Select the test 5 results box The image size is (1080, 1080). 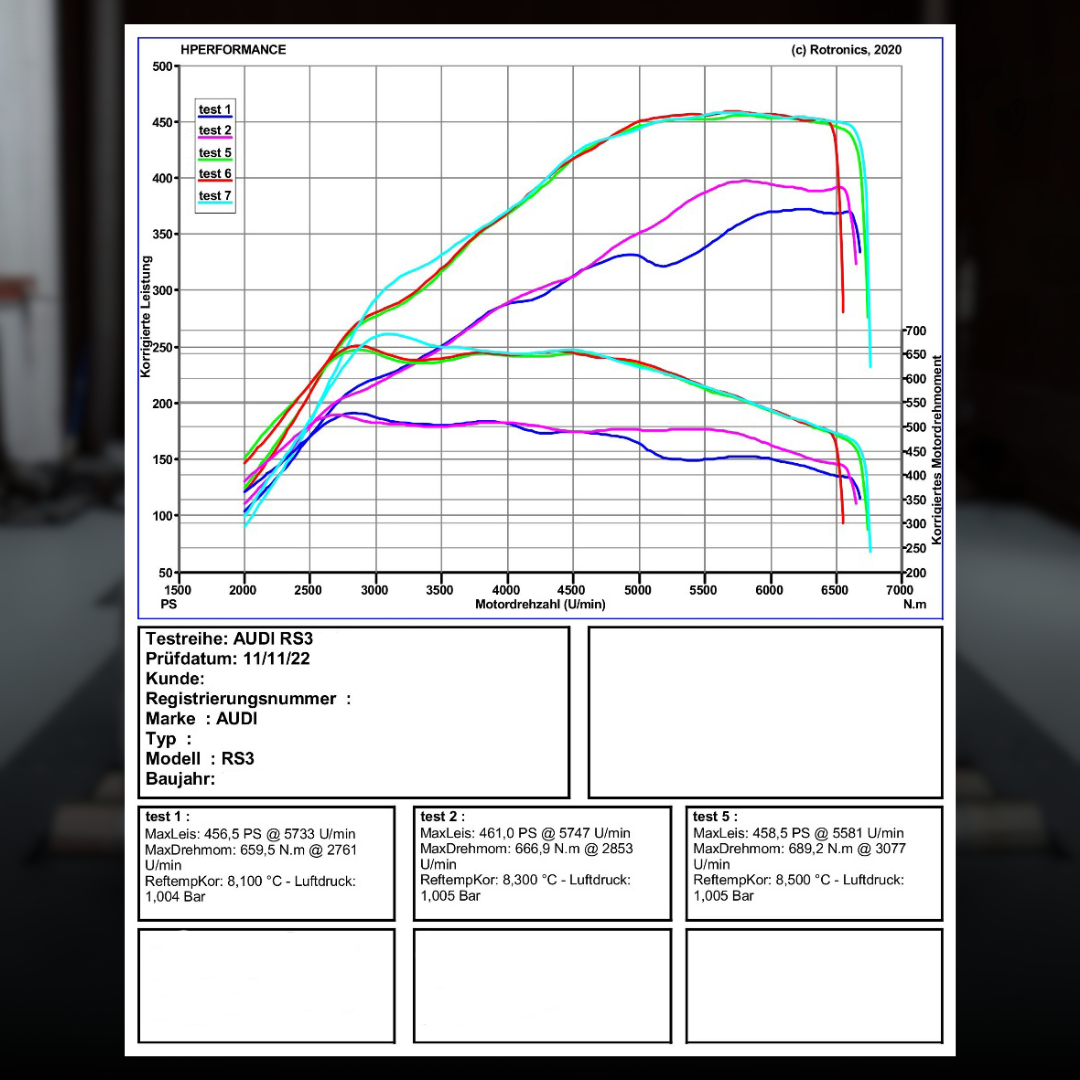(814, 863)
